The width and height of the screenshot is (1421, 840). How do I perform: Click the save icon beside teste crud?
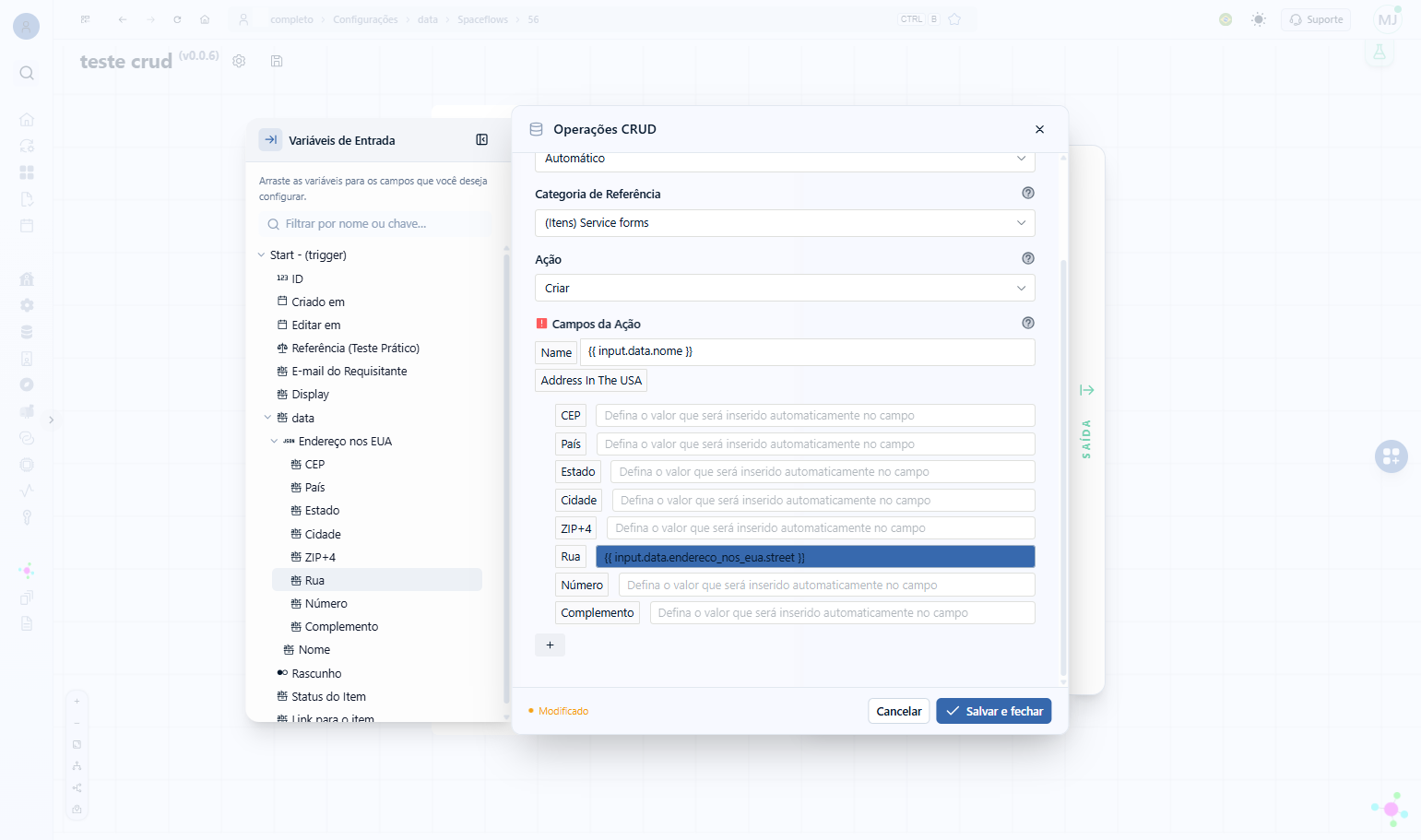tap(277, 61)
